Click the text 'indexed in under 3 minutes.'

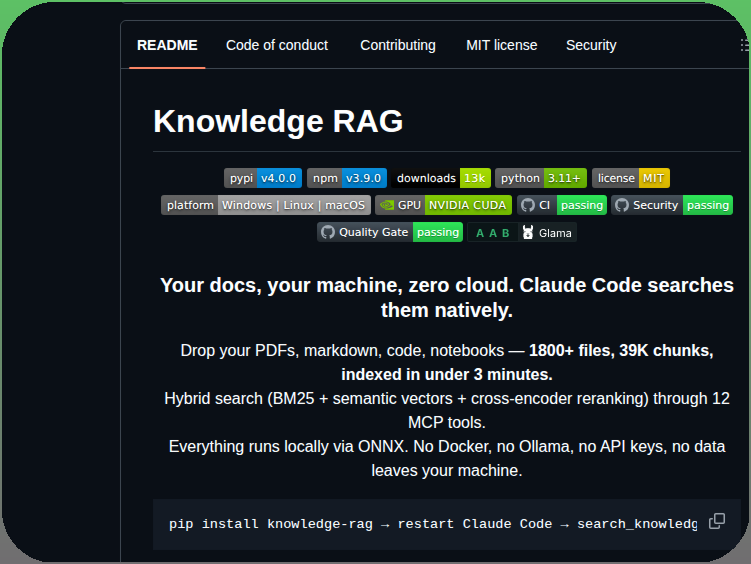pyautogui.click(x=447, y=374)
